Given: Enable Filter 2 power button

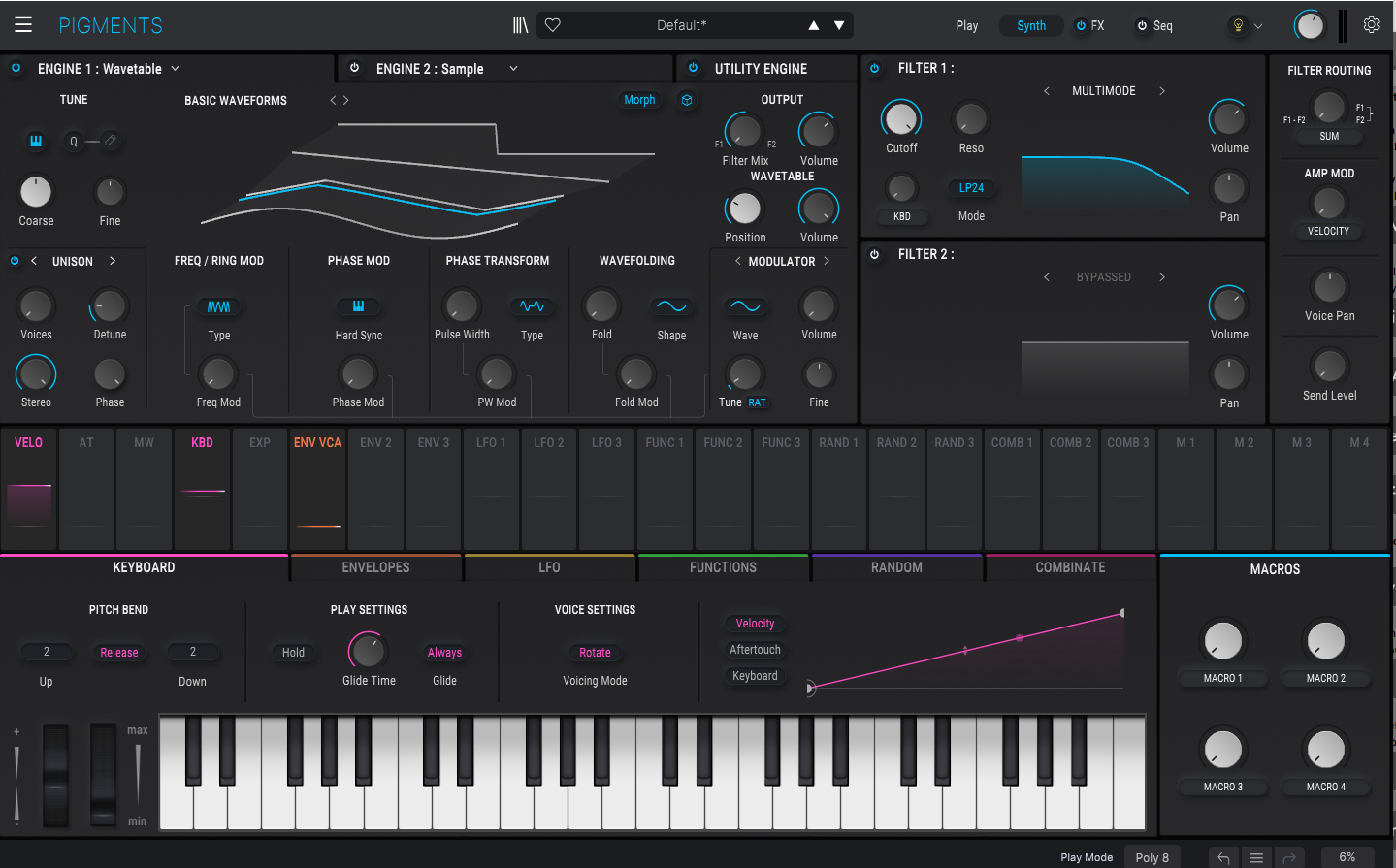Looking at the screenshot, I should pos(874,254).
